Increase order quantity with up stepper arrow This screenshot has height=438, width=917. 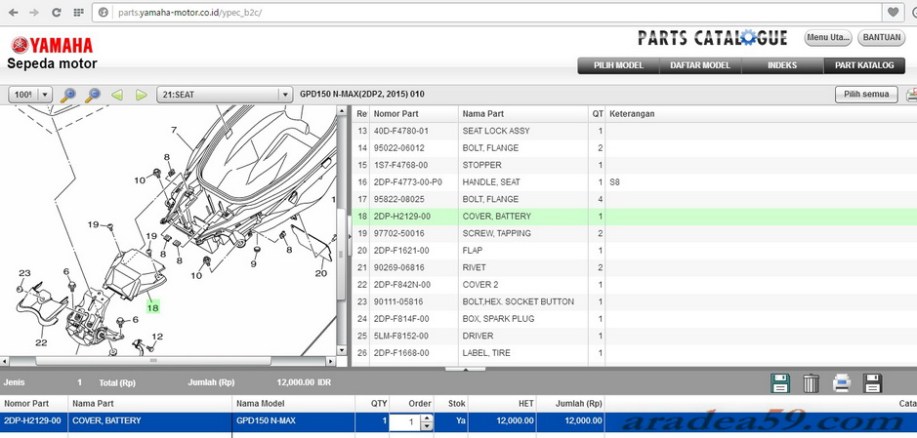click(428, 418)
